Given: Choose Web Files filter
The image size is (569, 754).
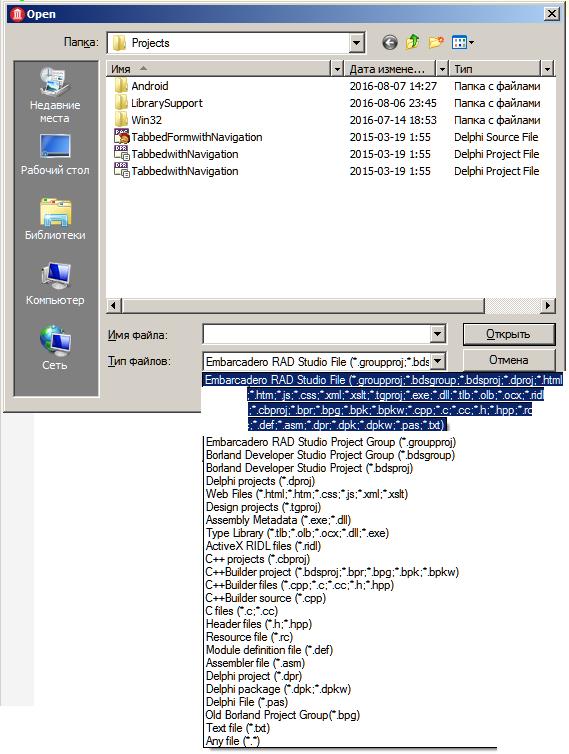Looking at the screenshot, I should pyautogui.click(x=307, y=494).
